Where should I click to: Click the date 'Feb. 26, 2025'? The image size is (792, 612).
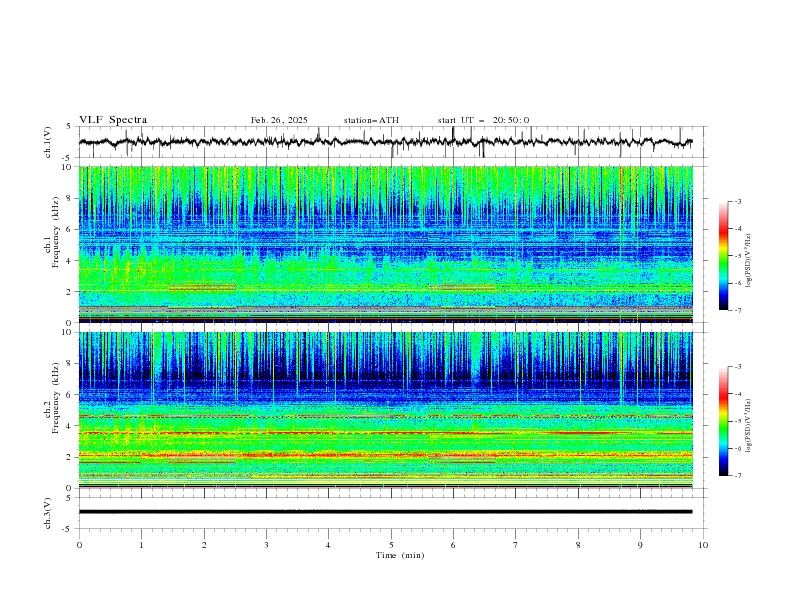pos(279,120)
